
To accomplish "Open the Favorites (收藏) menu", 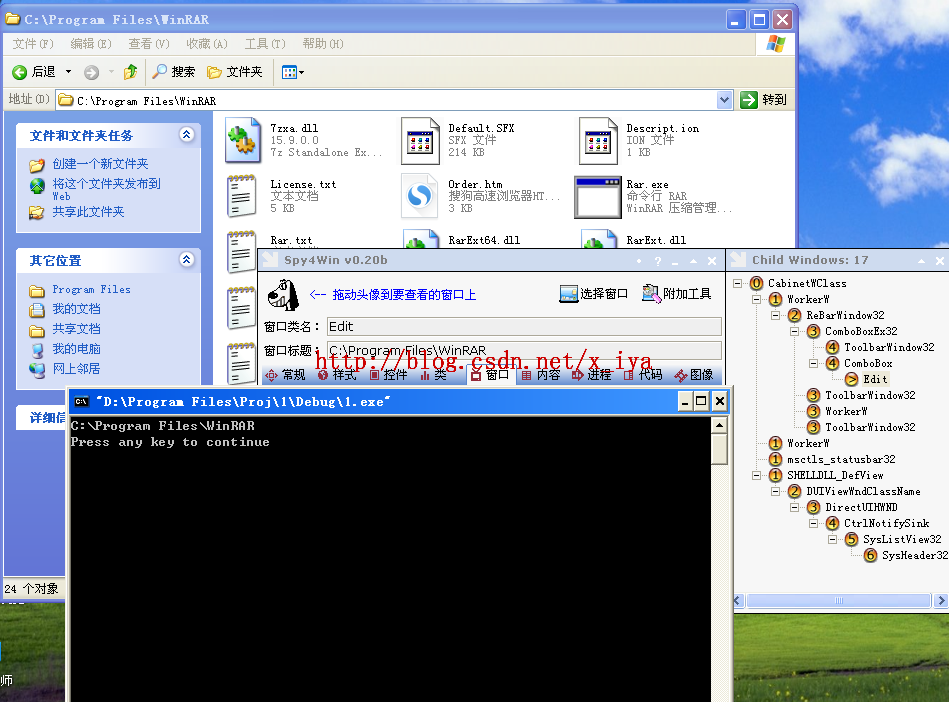I will click(207, 44).
